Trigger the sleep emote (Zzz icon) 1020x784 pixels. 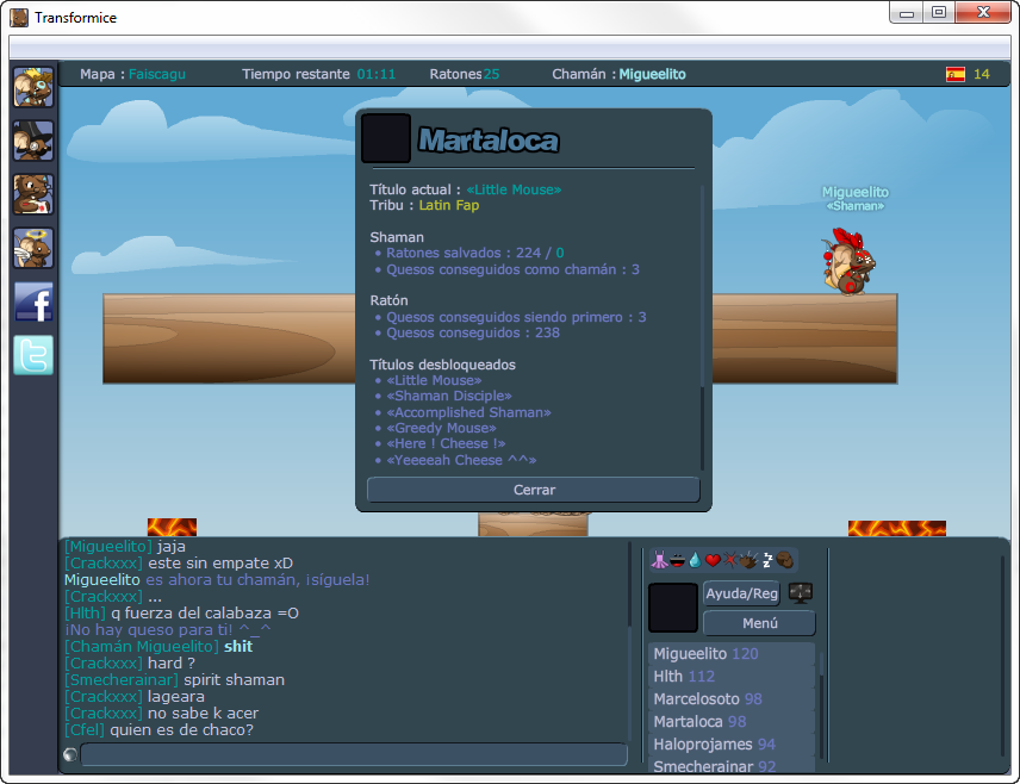pyautogui.click(x=768, y=560)
